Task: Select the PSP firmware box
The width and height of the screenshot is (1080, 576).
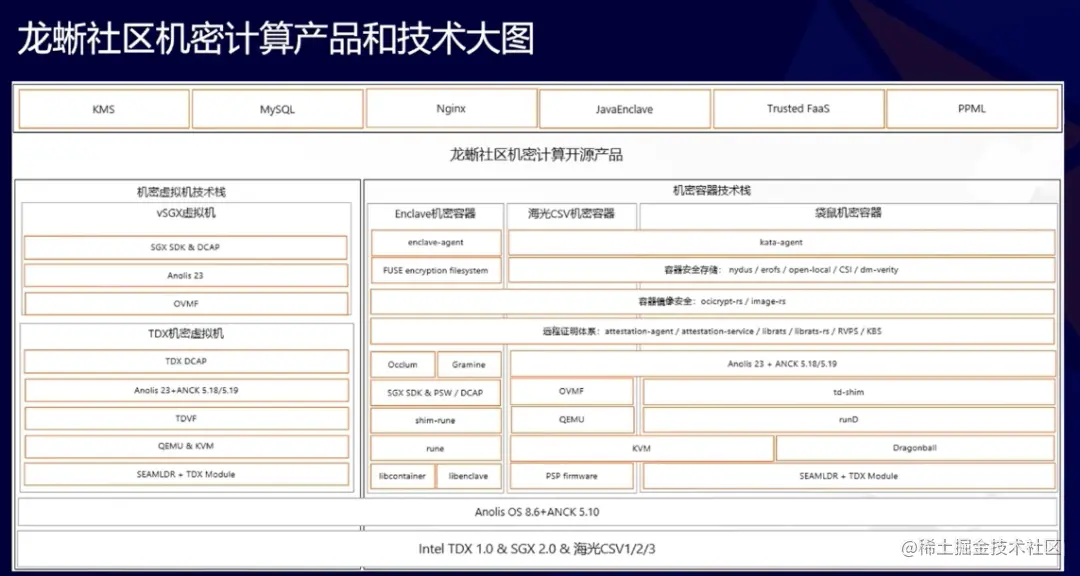Action: (572, 476)
